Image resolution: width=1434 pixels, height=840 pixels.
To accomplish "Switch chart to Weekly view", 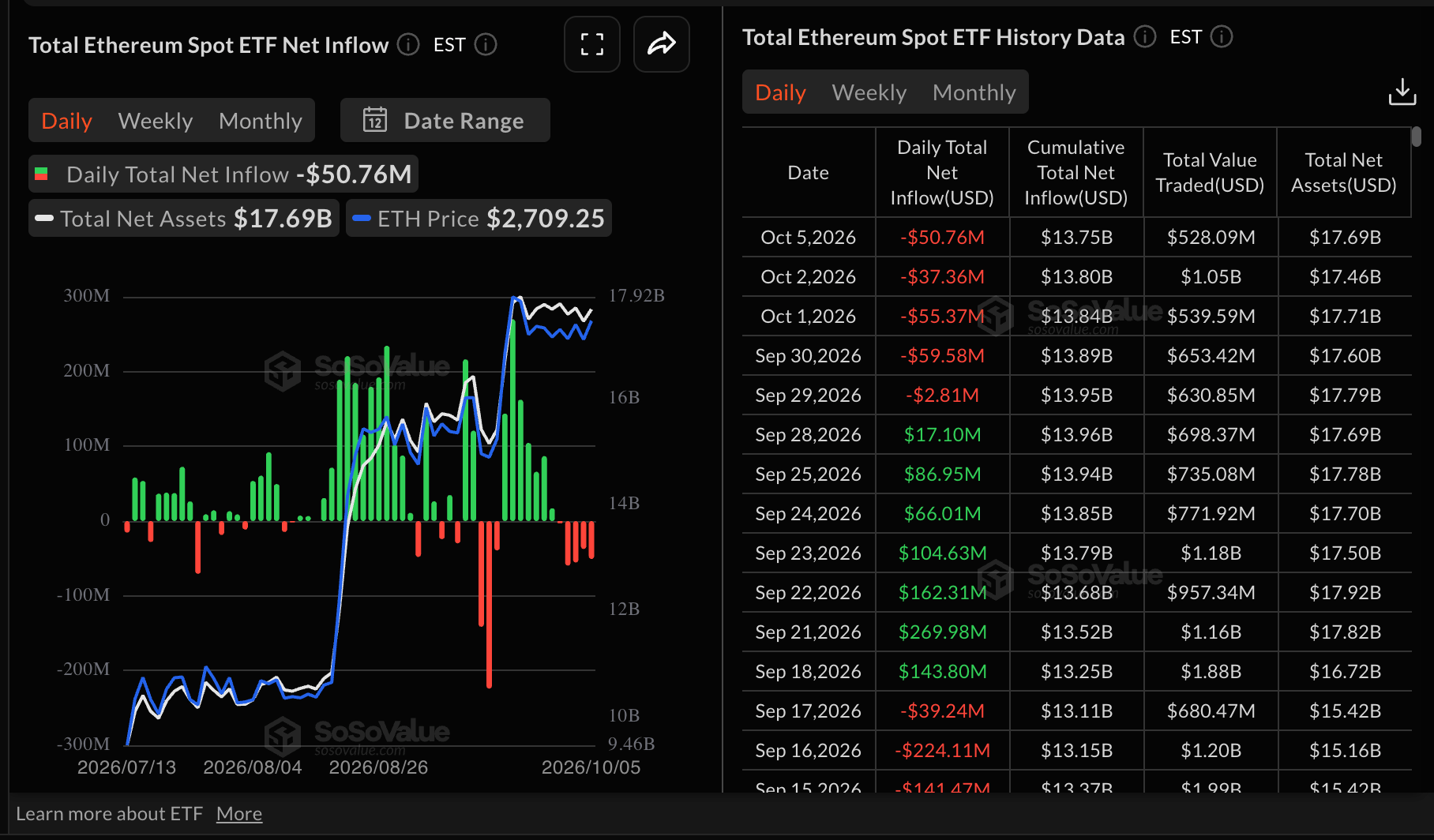I will coord(156,121).
